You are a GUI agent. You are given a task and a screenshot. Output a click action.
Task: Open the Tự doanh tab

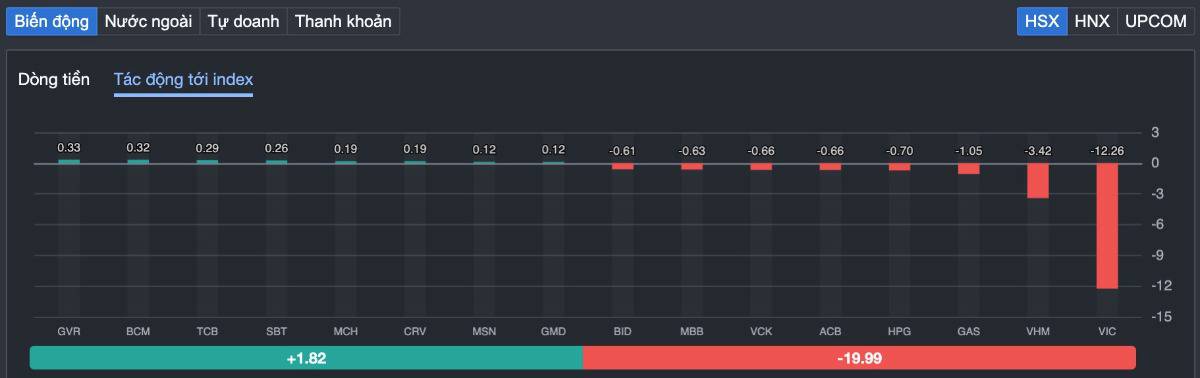[243, 21]
